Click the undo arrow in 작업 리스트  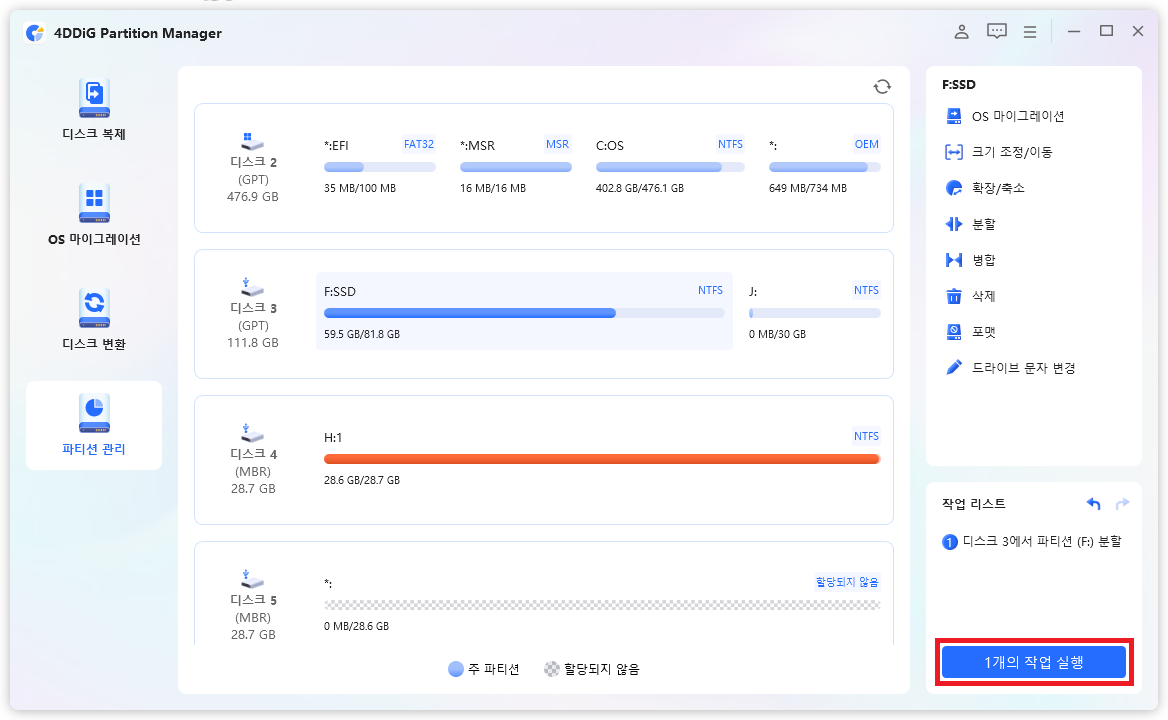pyautogui.click(x=1093, y=503)
